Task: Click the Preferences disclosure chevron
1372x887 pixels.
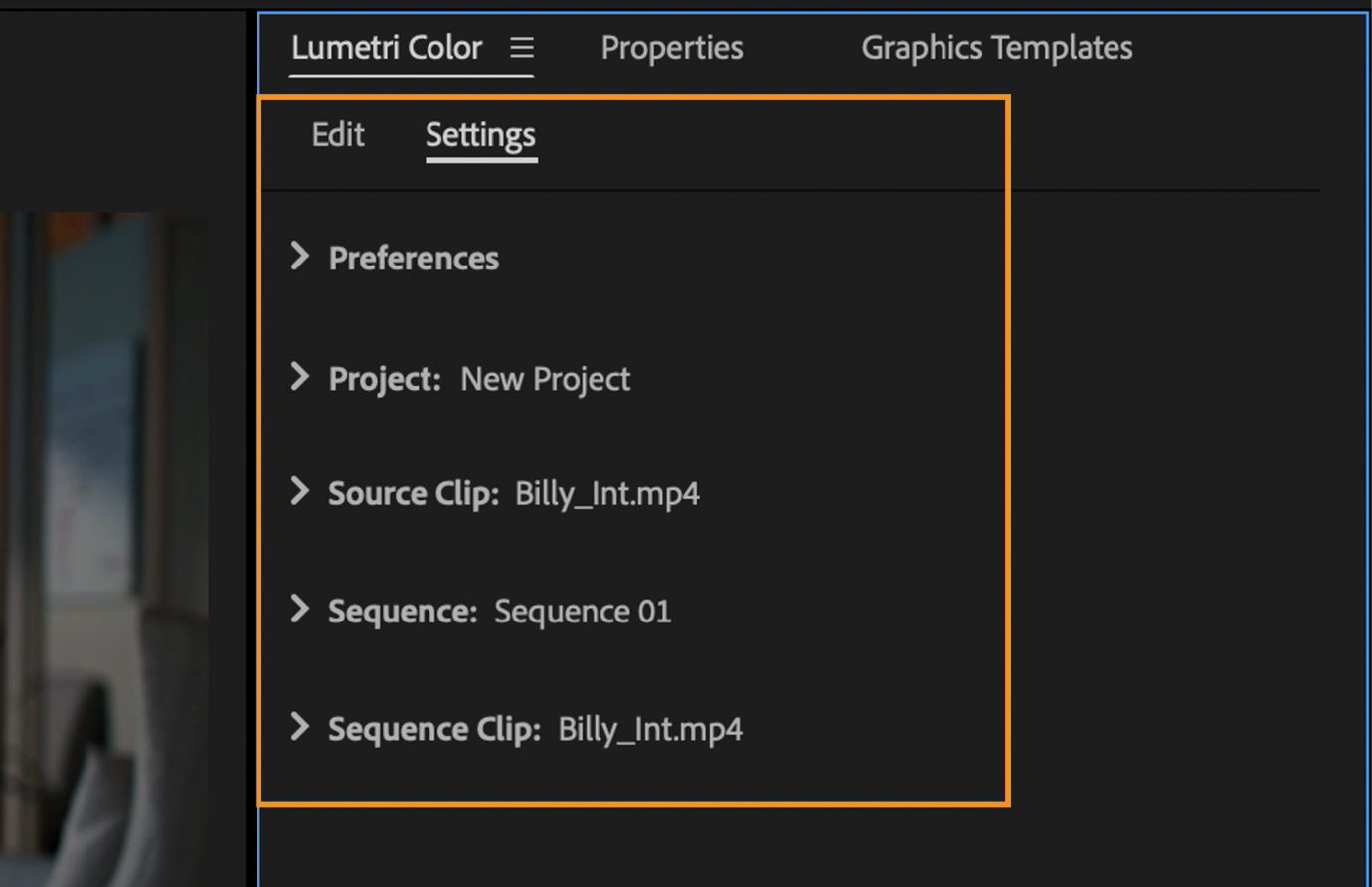Action: coord(301,257)
